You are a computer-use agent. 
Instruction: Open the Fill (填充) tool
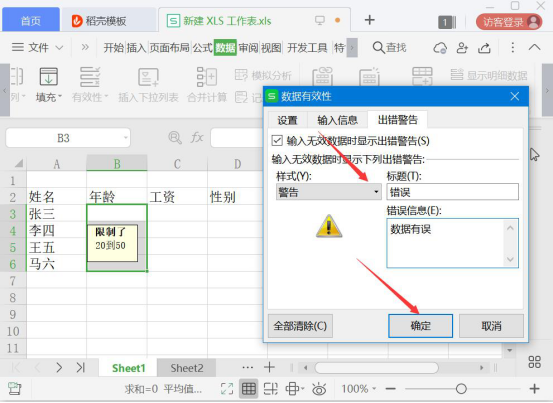49,85
